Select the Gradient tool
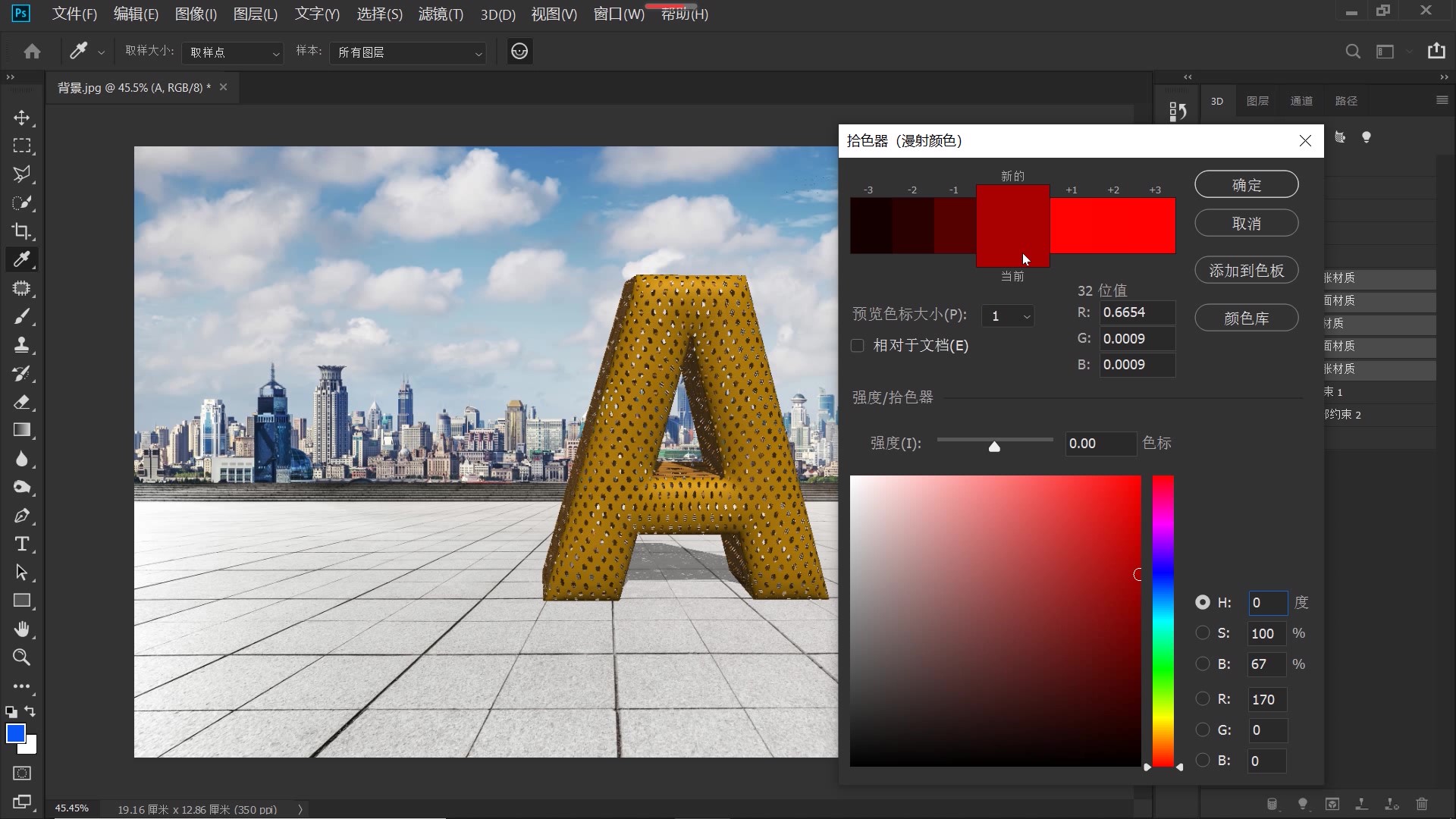 click(22, 430)
